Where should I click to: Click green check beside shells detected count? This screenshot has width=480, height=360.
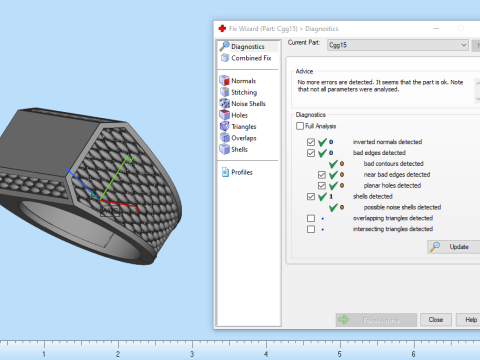(322, 197)
